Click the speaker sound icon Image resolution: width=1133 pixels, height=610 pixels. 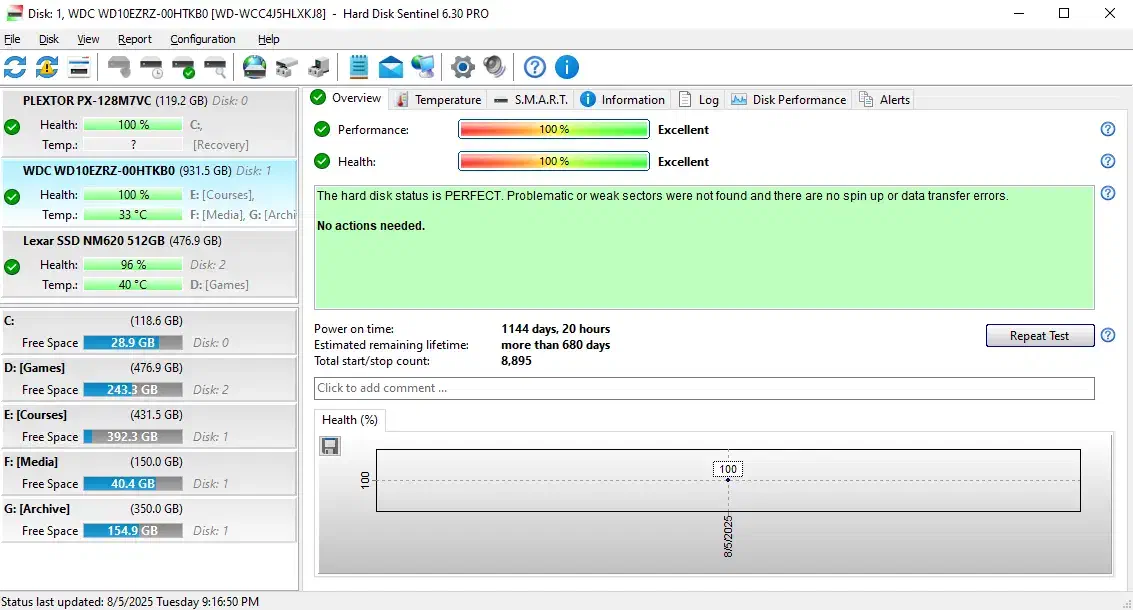[x=494, y=67]
